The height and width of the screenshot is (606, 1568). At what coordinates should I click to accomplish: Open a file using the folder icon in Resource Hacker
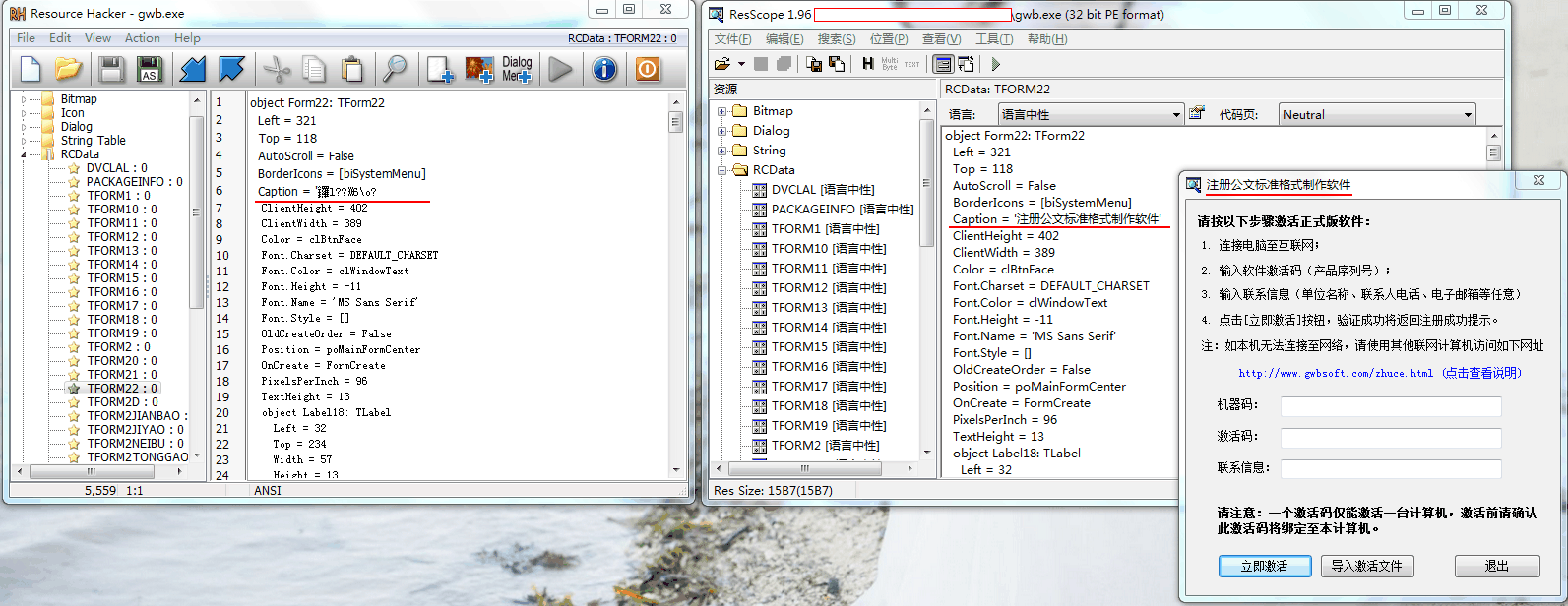point(68,69)
